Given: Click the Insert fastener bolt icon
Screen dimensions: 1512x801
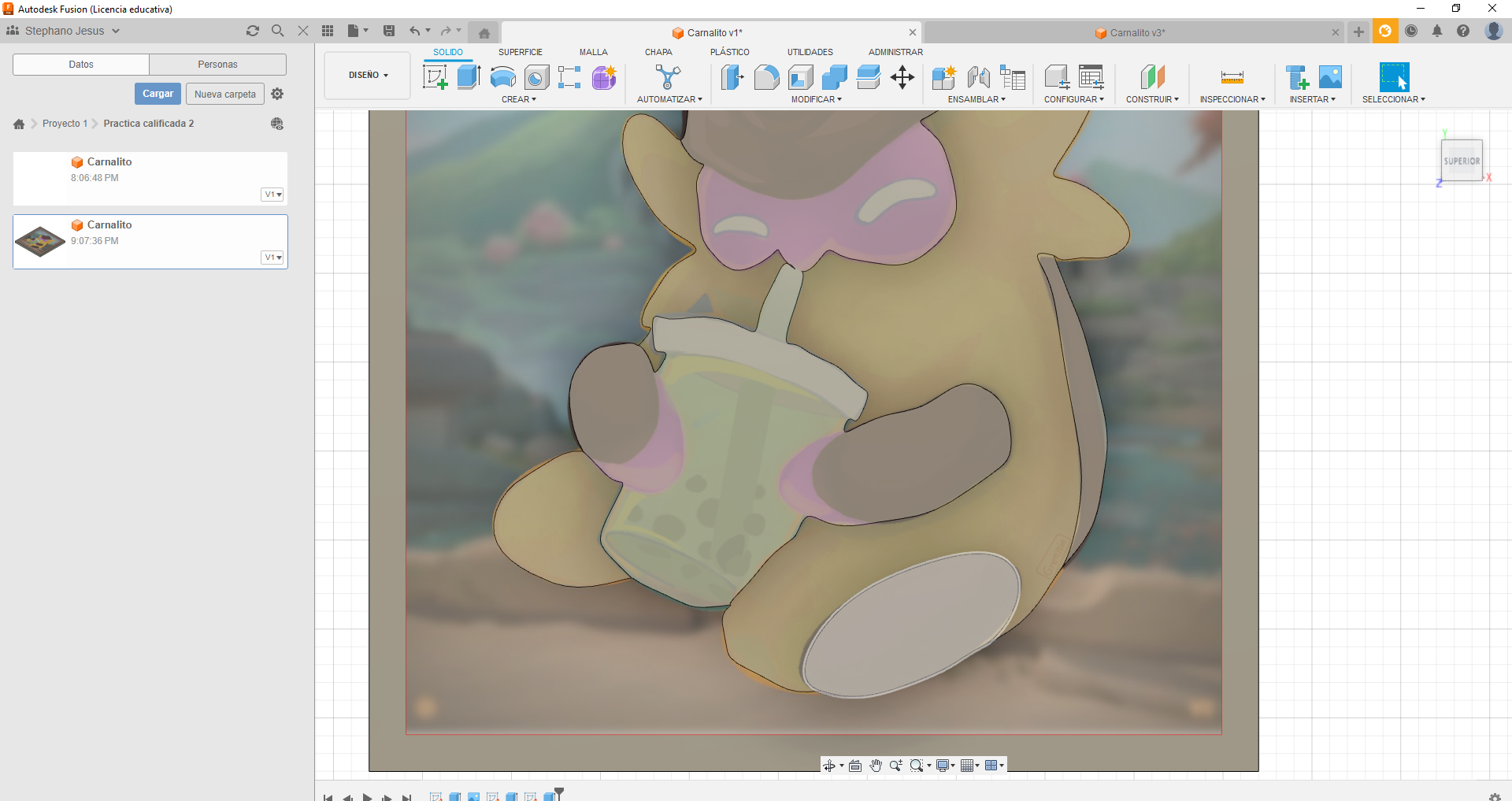Looking at the screenshot, I should (x=1297, y=77).
